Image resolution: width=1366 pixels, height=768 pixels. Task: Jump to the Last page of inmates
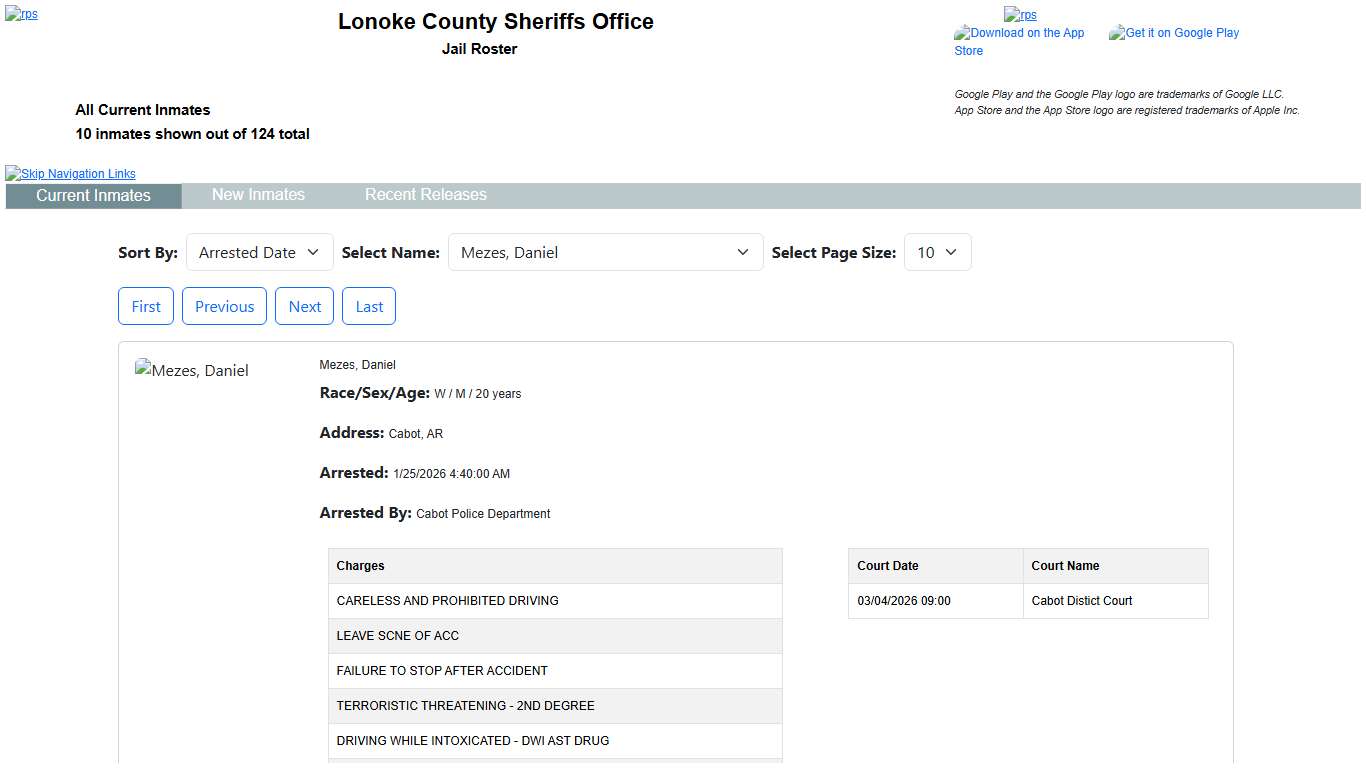tap(369, 307)
